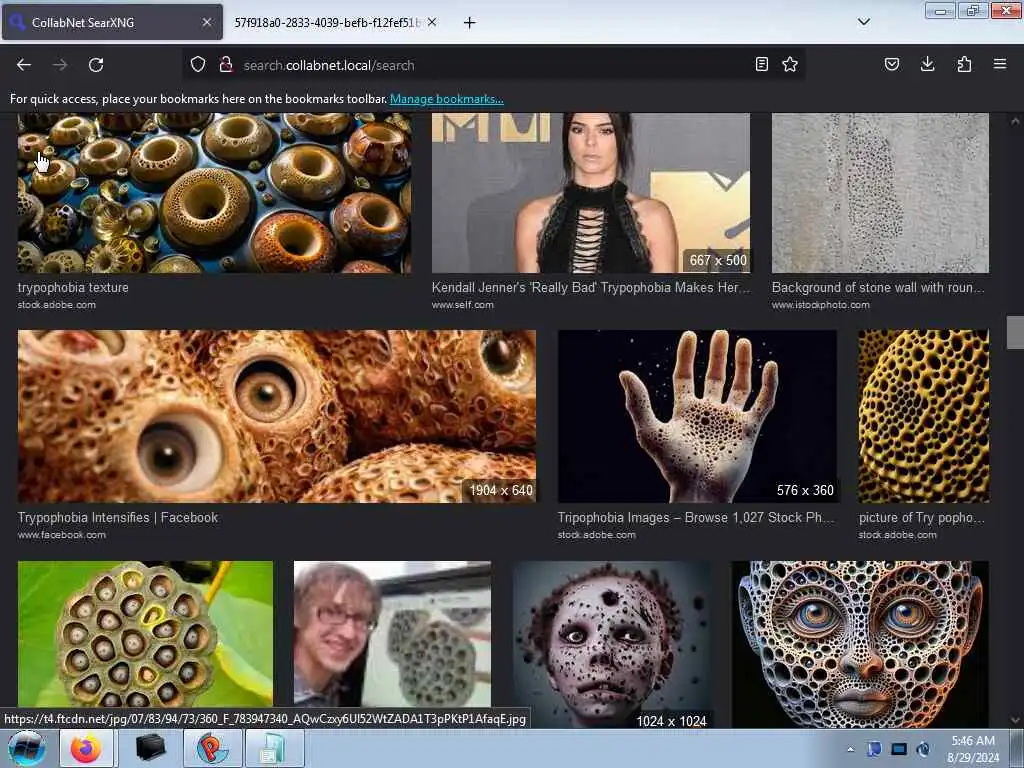1024x768 pixels.
Task: Open the perforated mask face image
Action: pyautogui.click(x=860, y=643)
